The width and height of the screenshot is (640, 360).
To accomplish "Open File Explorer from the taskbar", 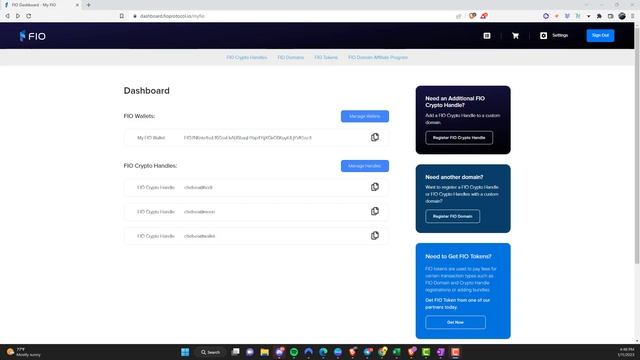I will coord(264,352).
